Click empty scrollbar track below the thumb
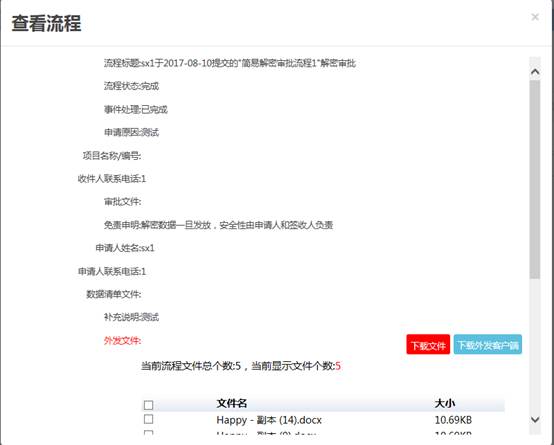This screenshot has width=554, height=445. 535,346
